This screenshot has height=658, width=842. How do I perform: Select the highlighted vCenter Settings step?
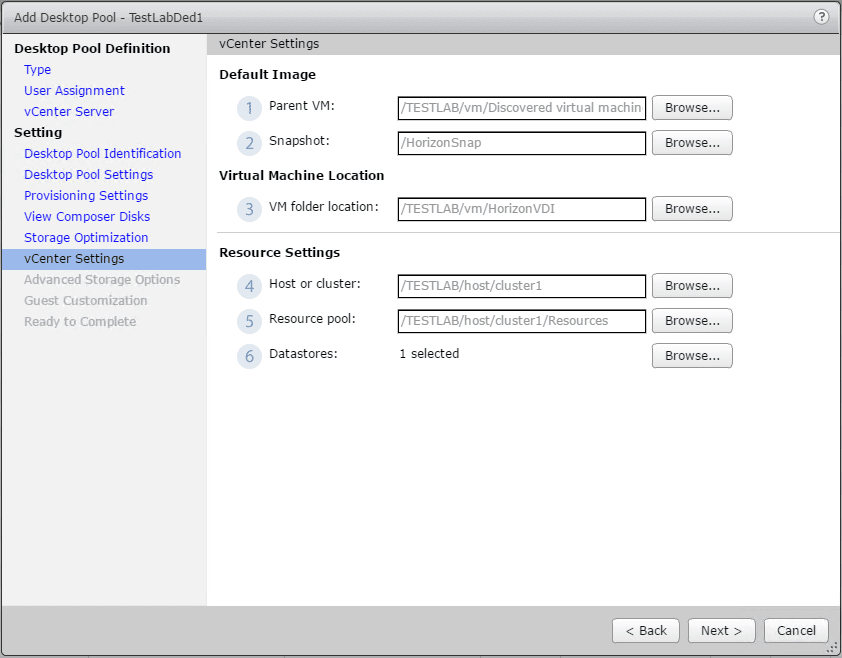tap(74, 259)
